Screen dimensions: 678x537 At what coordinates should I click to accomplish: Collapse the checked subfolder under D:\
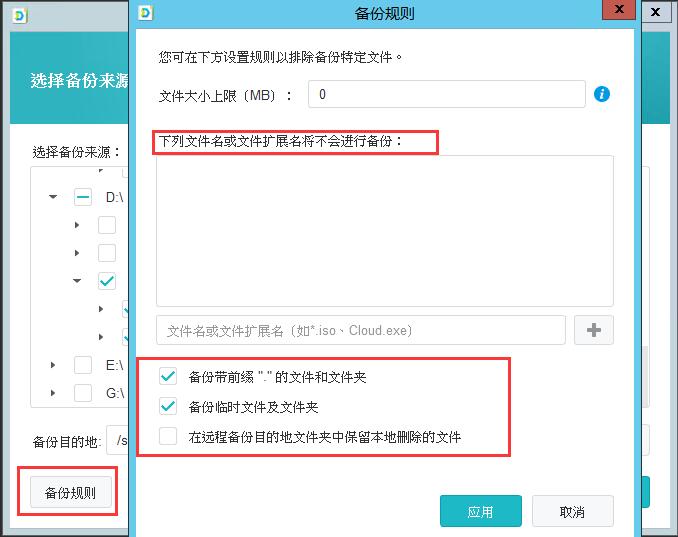[77, 282]
